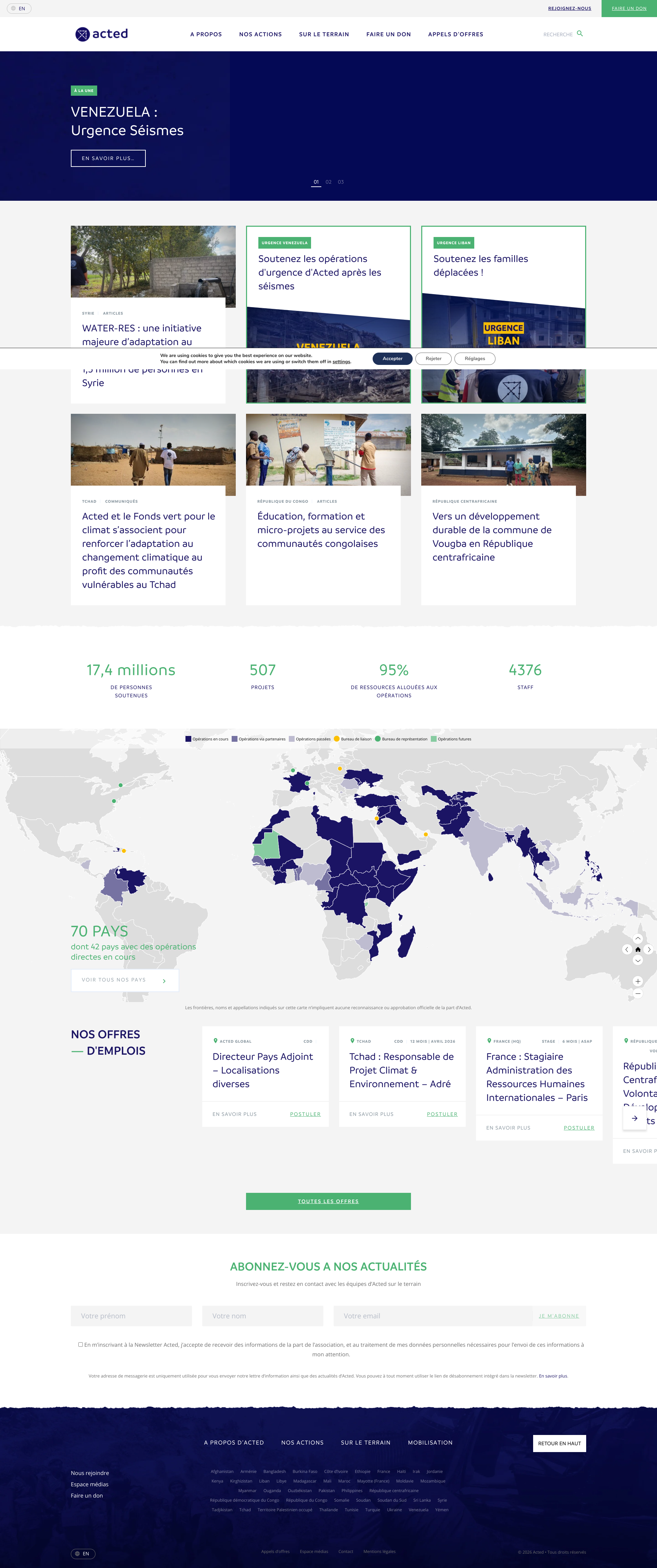Reject cookies with 'Rejeter' button
This screenshot has height=1568, width=657.
[434, 358]
